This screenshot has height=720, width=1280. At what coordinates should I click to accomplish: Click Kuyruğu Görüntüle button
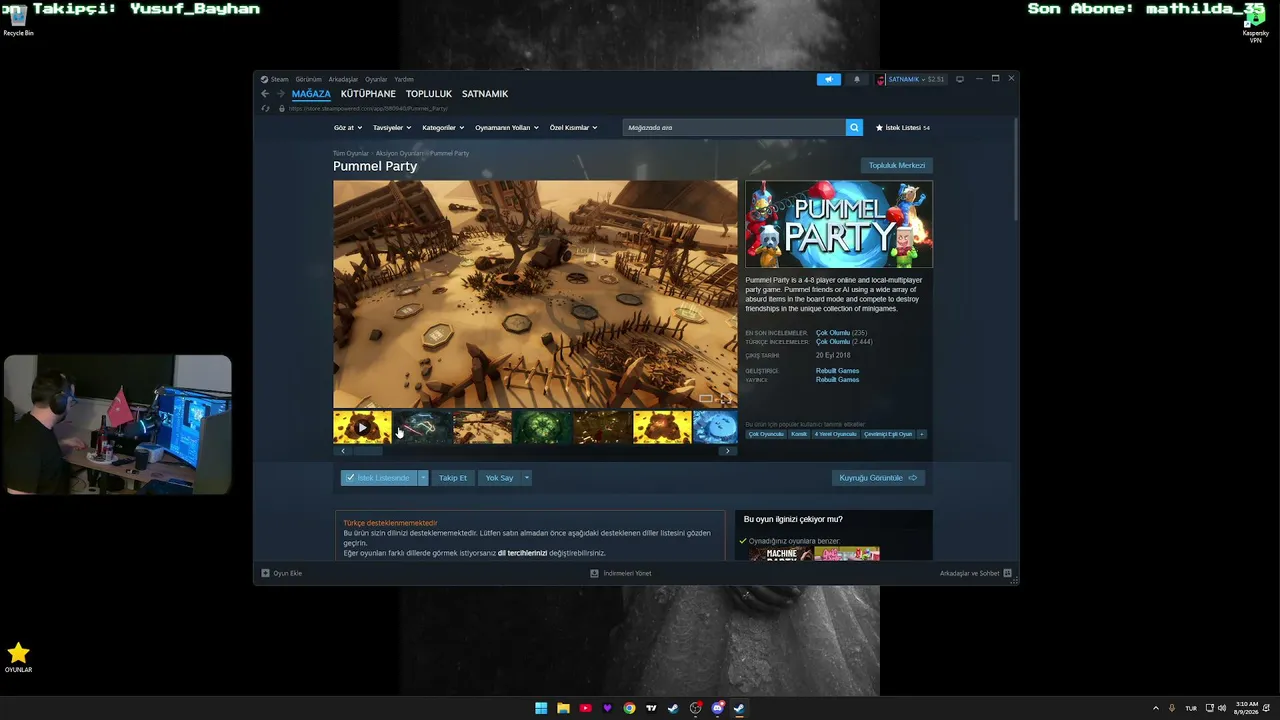coord(878,478)
